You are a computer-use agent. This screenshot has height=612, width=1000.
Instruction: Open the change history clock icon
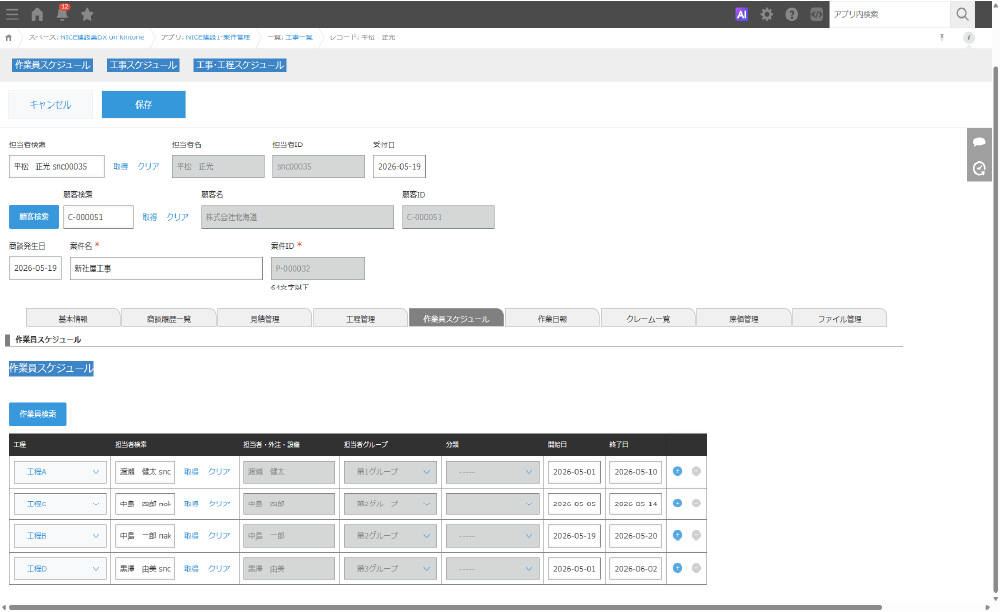click(x=979, y=168)
